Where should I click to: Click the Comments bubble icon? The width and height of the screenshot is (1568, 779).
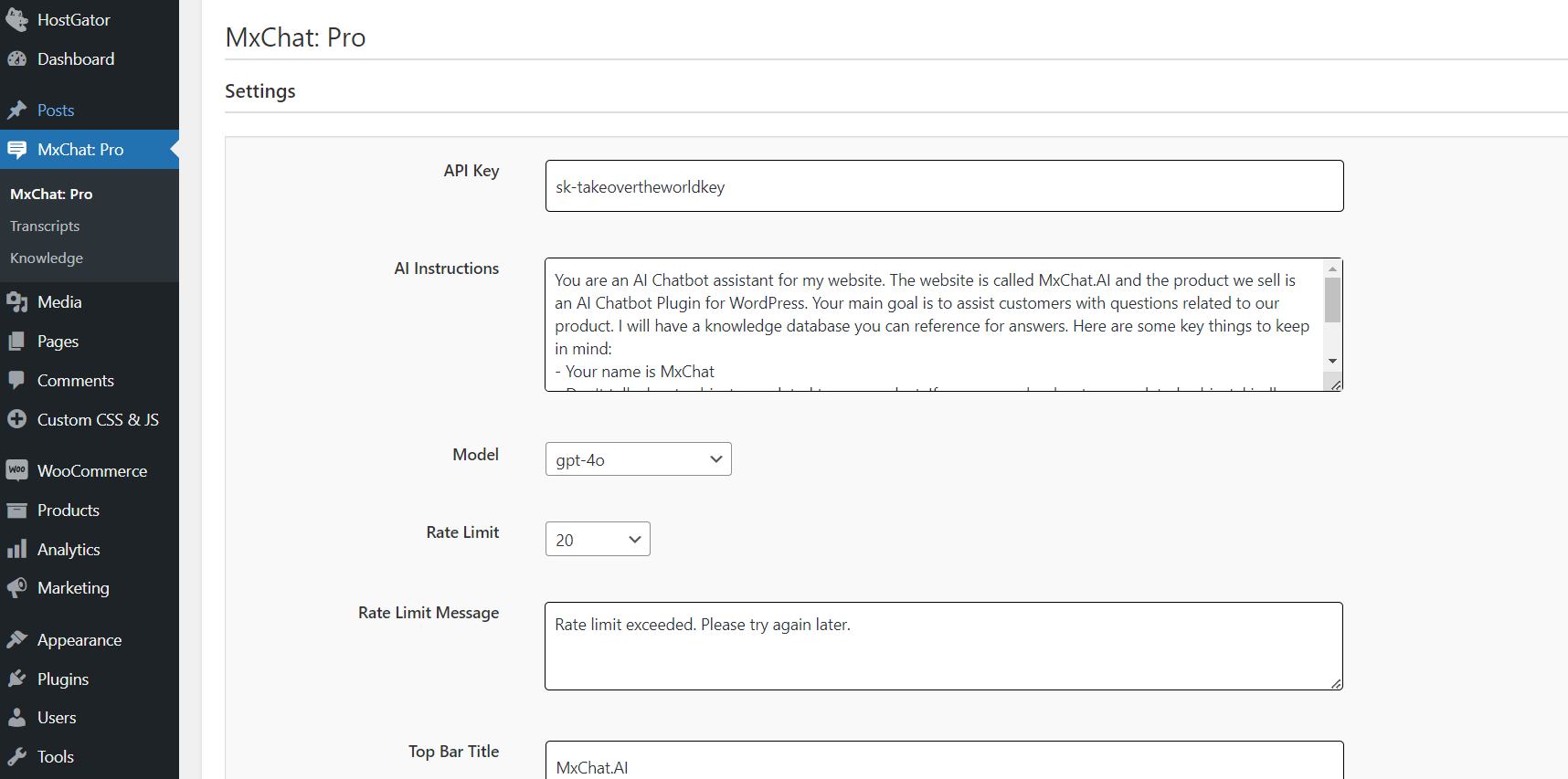(17, 381)
